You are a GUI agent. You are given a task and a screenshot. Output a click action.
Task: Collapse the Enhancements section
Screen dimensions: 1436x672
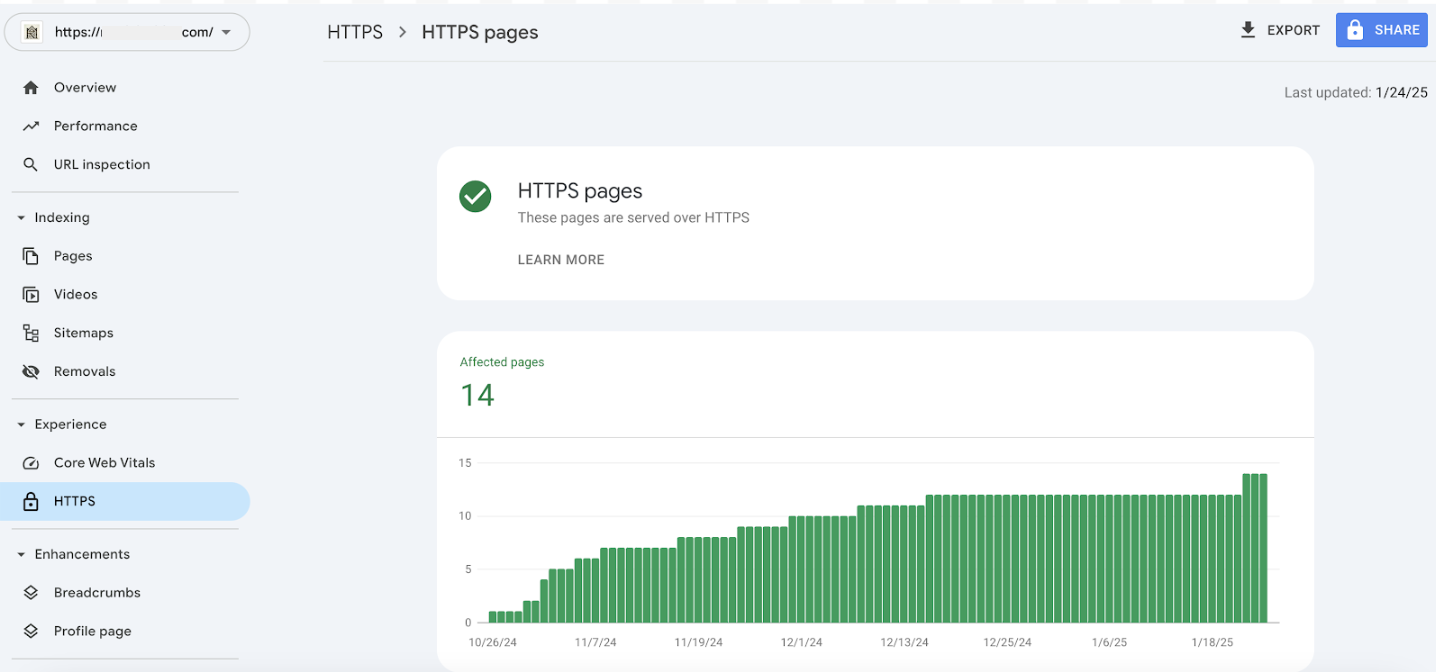tap(21, 555)
